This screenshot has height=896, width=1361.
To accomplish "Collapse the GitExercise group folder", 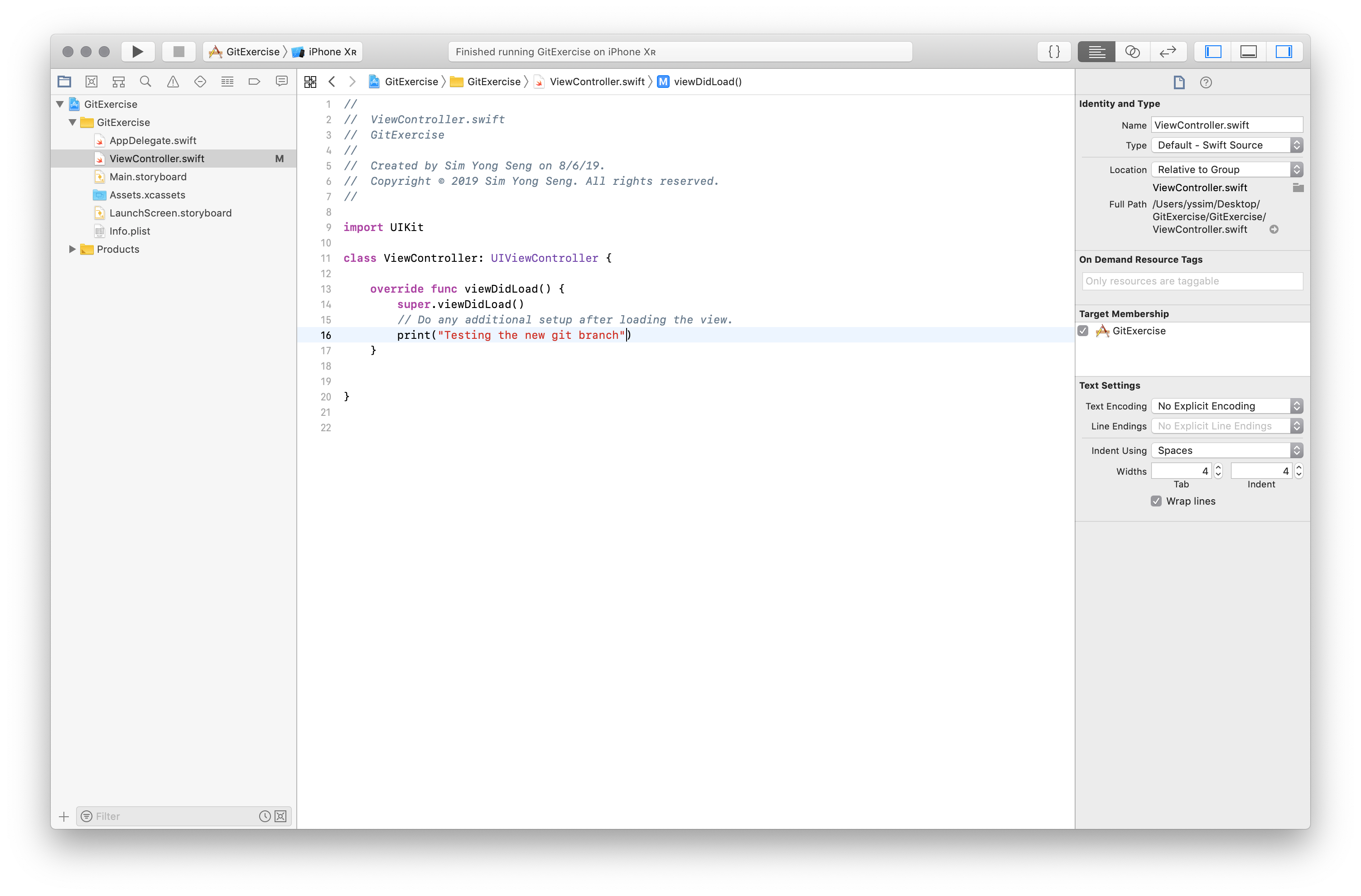I will pyautogui.click(x=72, y=122).
